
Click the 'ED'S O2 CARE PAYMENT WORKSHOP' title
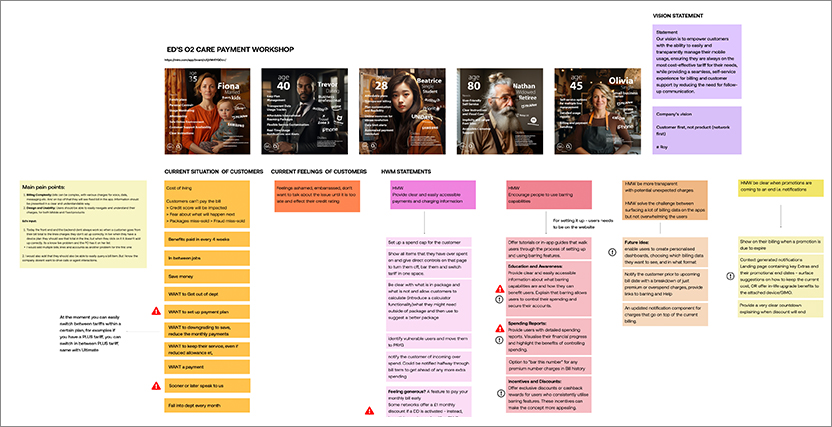coord(230,49)
